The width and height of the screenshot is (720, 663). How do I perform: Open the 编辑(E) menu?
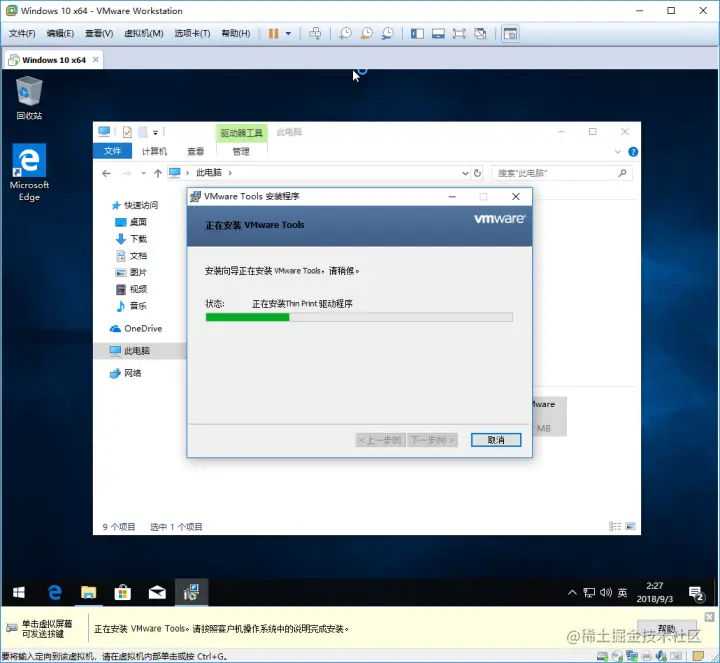coord(60,34)
